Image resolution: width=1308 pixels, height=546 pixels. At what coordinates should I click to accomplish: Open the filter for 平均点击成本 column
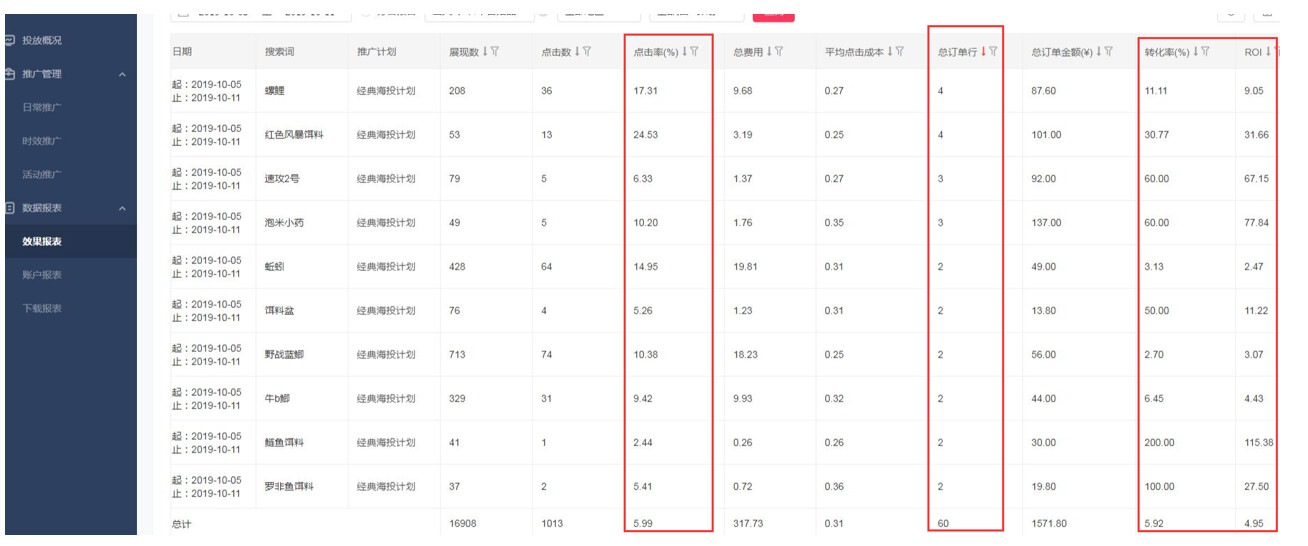(x=901, y=51)
